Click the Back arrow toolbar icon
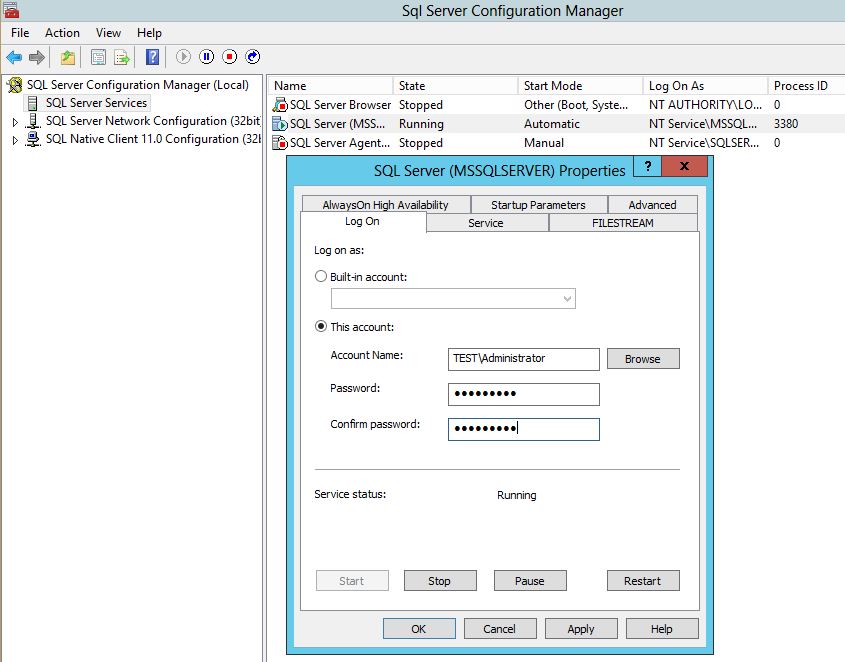The width and height of the screenshot is (845, 662). click(14, 57)
